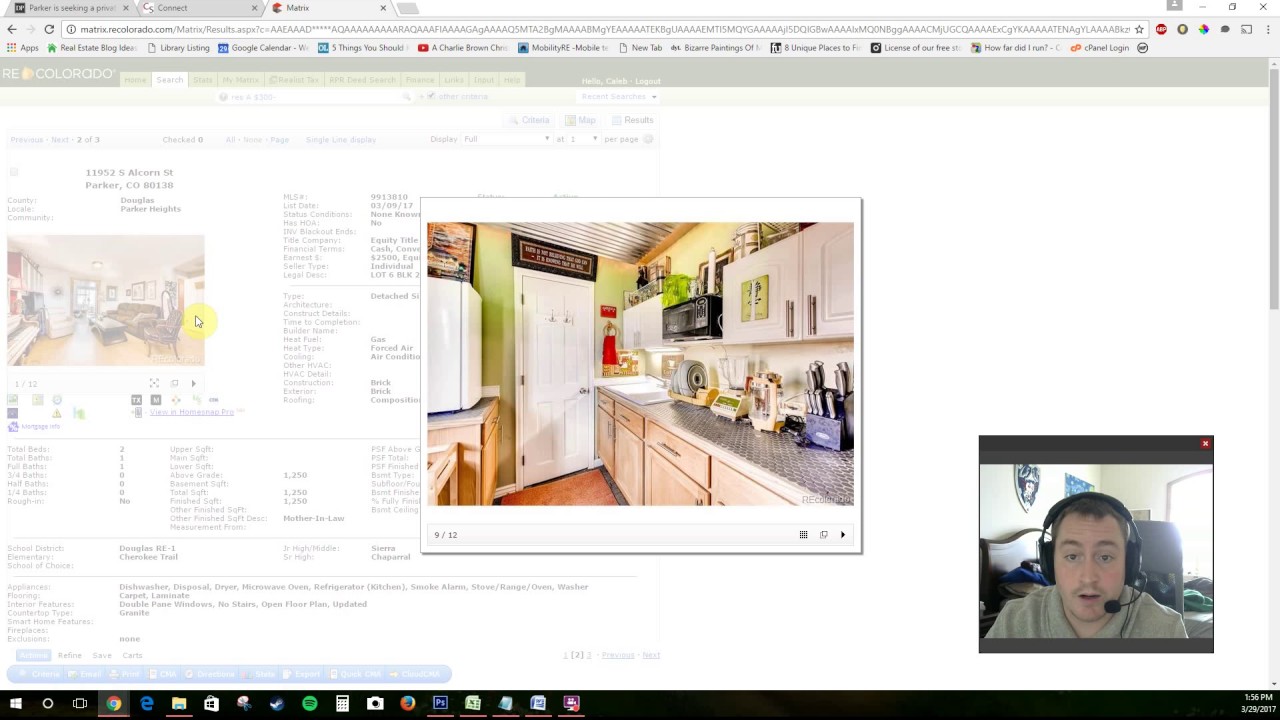
Task: Click the Map view button
Action: click(580, 120)
